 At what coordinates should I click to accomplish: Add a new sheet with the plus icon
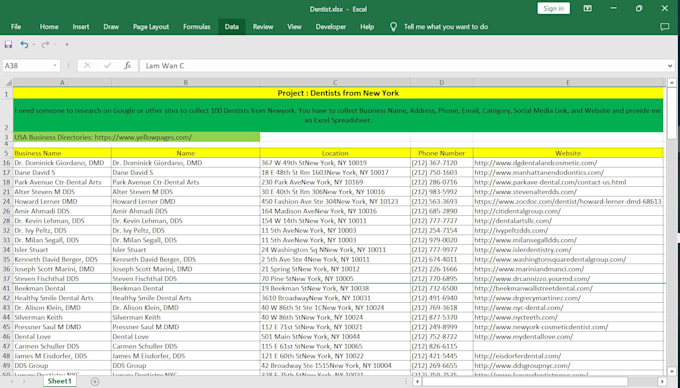tap(95, 381)
